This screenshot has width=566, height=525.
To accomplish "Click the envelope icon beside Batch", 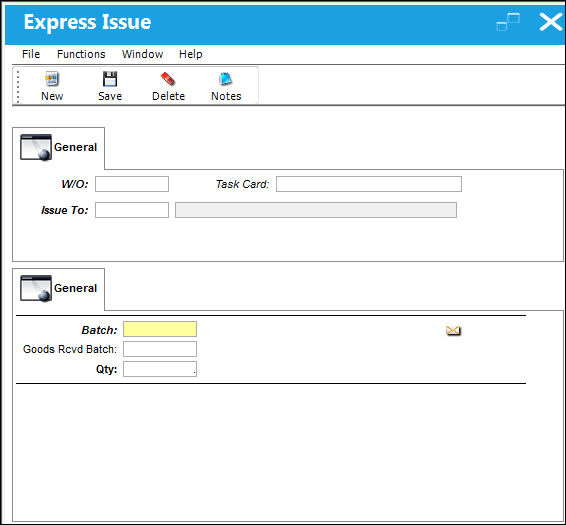I will point(453,330).
